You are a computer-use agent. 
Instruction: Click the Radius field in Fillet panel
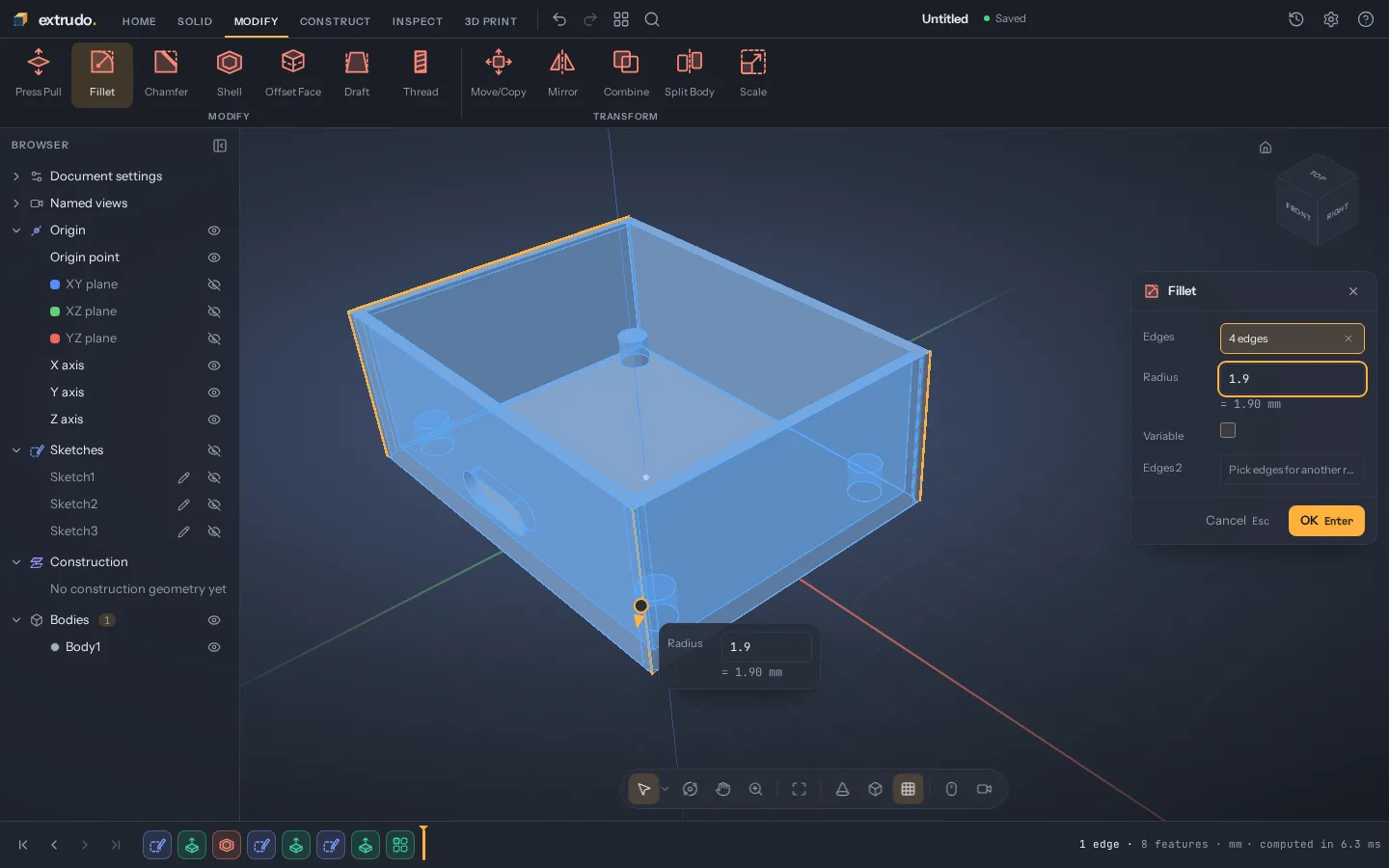click(1293, 379)
